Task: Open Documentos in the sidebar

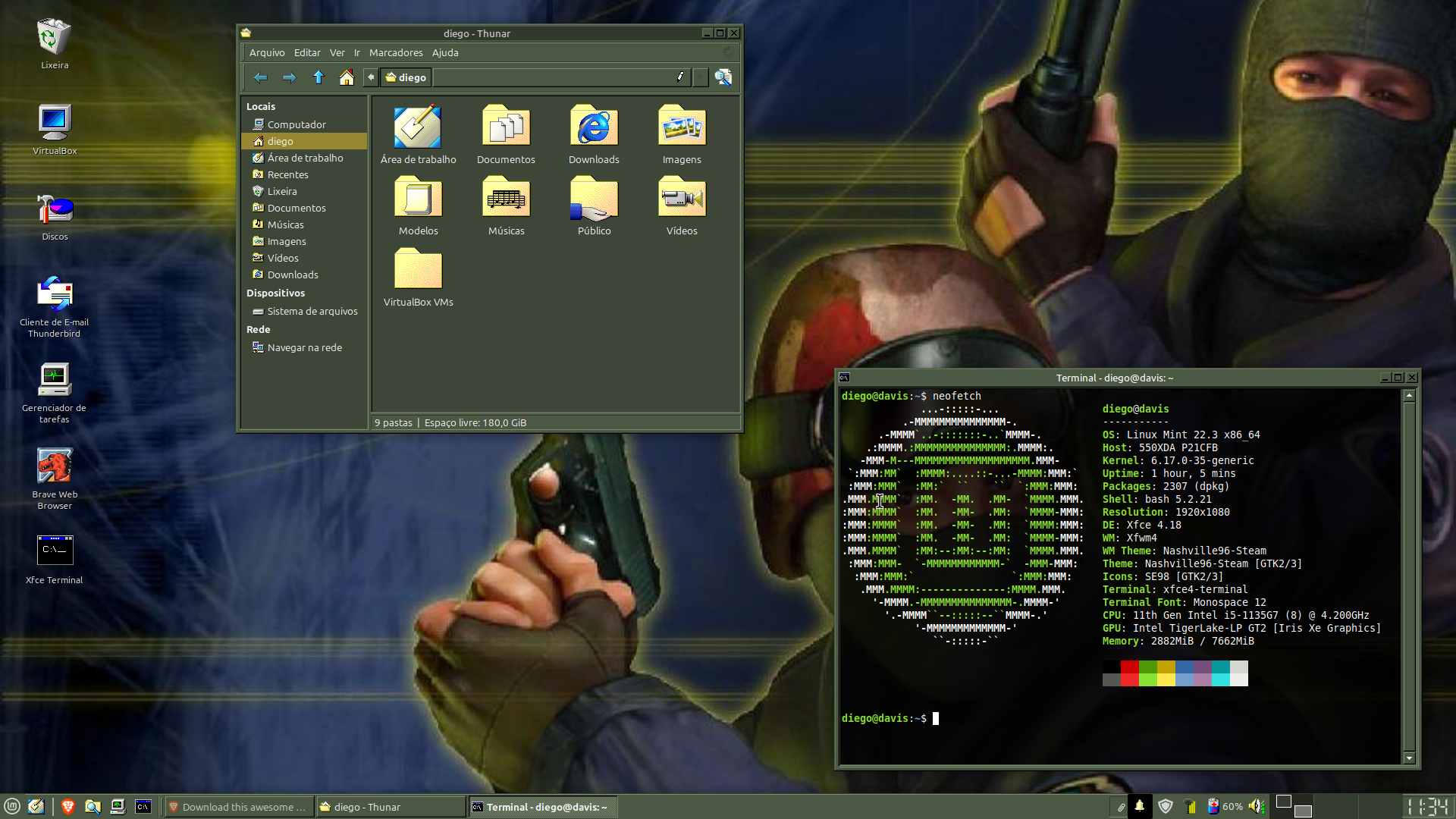Action: [304, 208]
